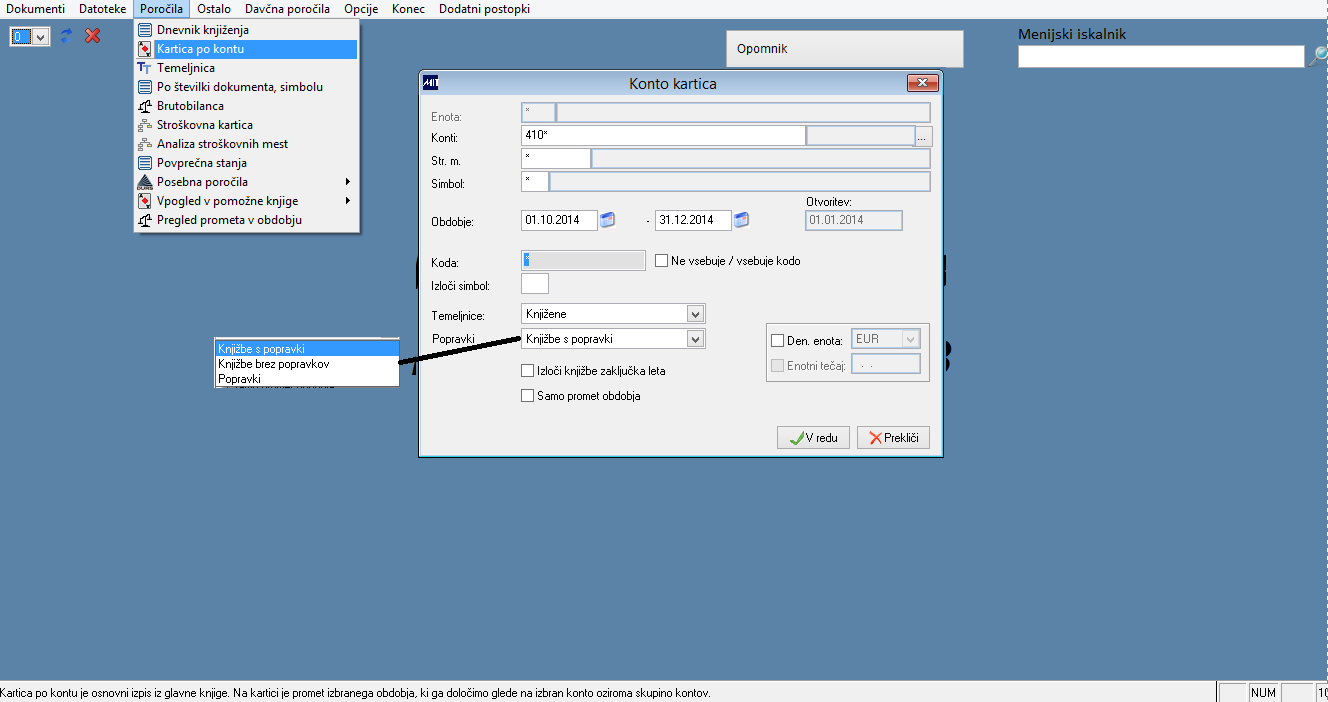Choose Knjižbe brez popravkov option

click(307, 364)
